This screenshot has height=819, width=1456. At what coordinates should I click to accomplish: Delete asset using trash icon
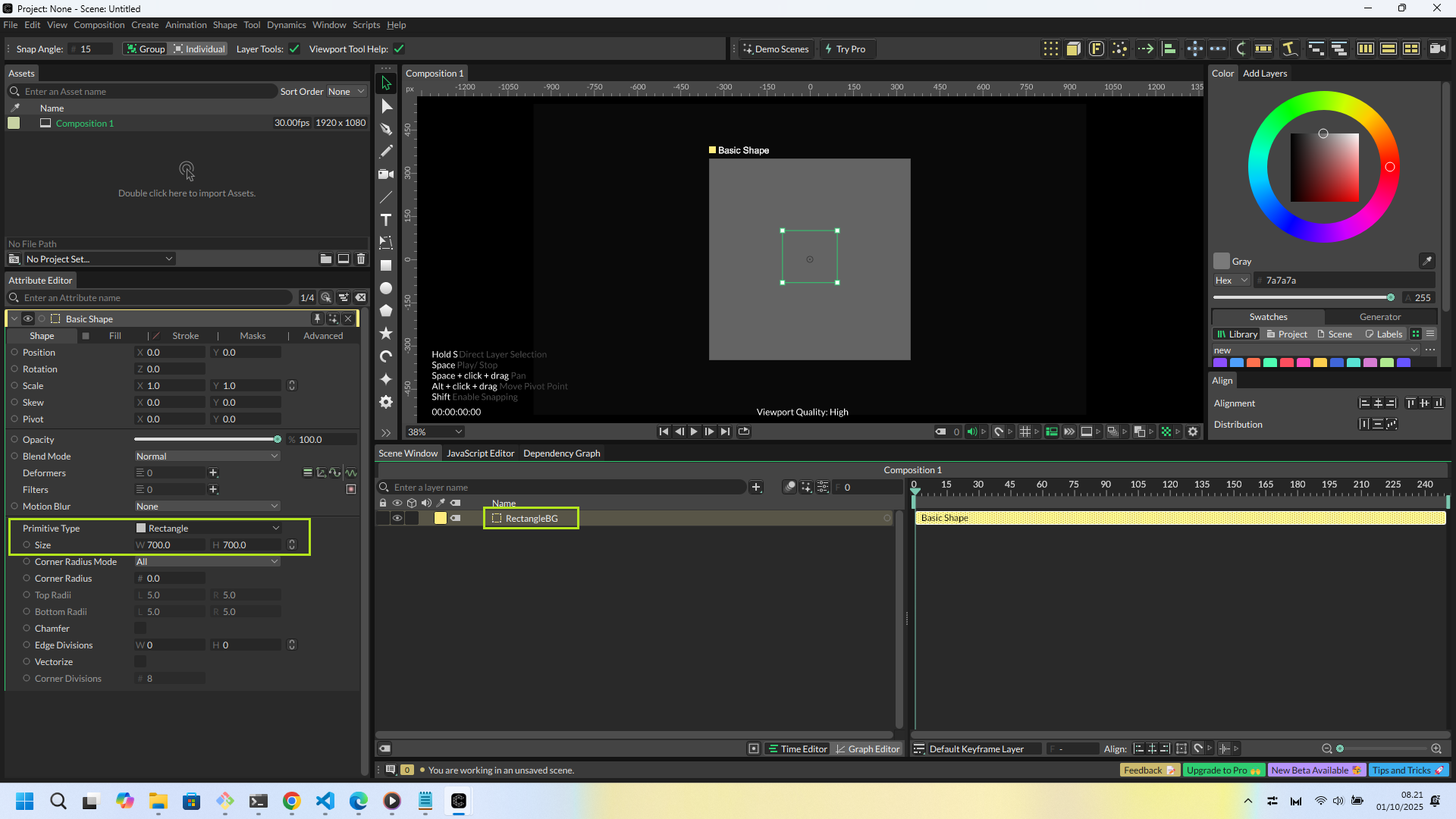click(361, 259)
